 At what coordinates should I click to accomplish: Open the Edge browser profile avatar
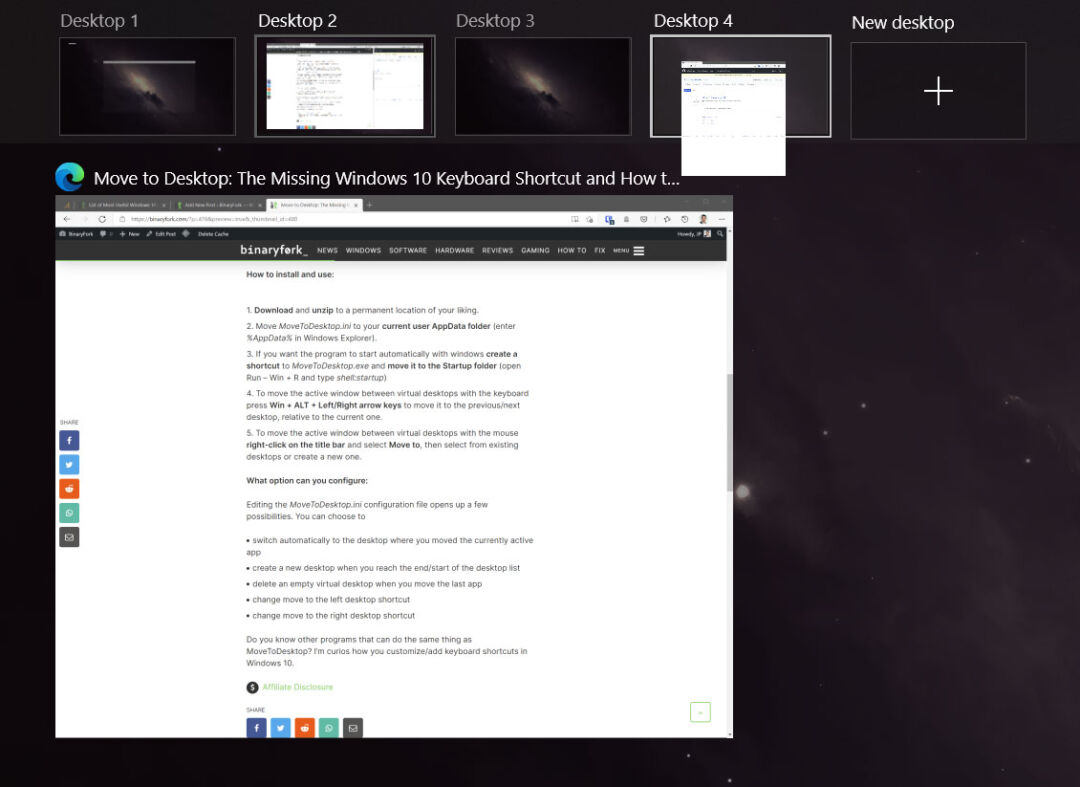click(703, 219)
